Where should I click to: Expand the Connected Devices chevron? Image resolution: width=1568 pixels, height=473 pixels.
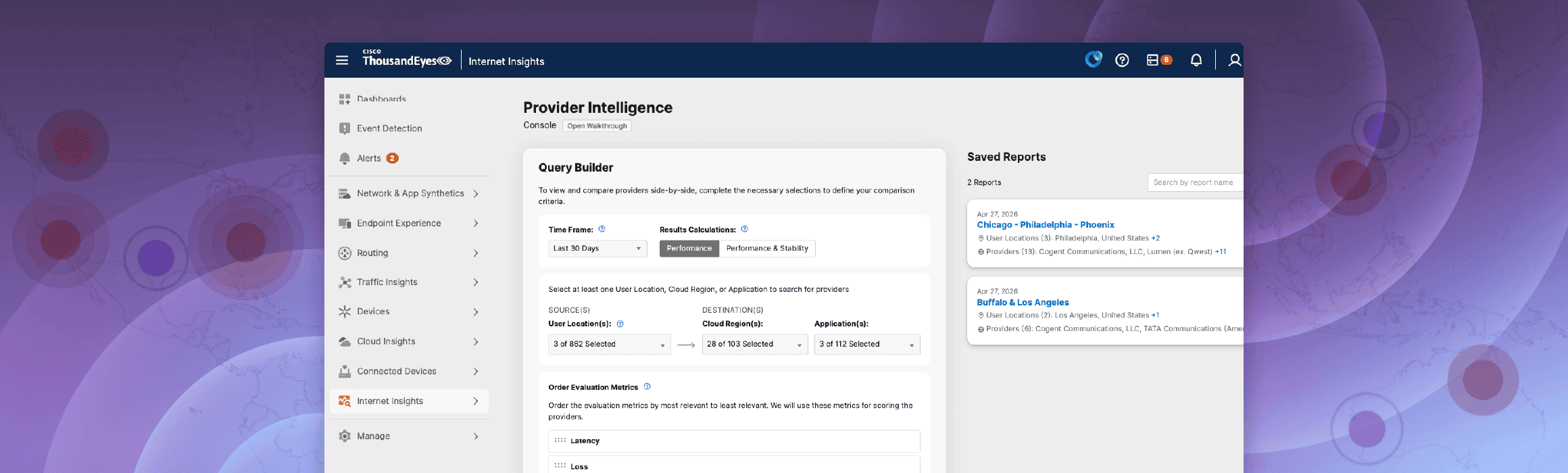click(476, 371)
